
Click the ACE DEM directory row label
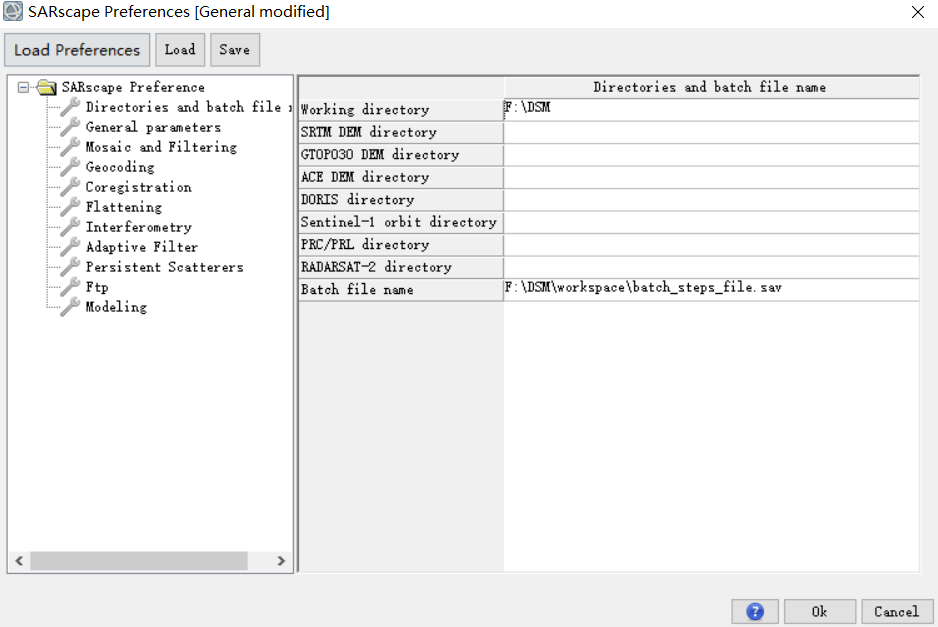(x=401, y=177)
